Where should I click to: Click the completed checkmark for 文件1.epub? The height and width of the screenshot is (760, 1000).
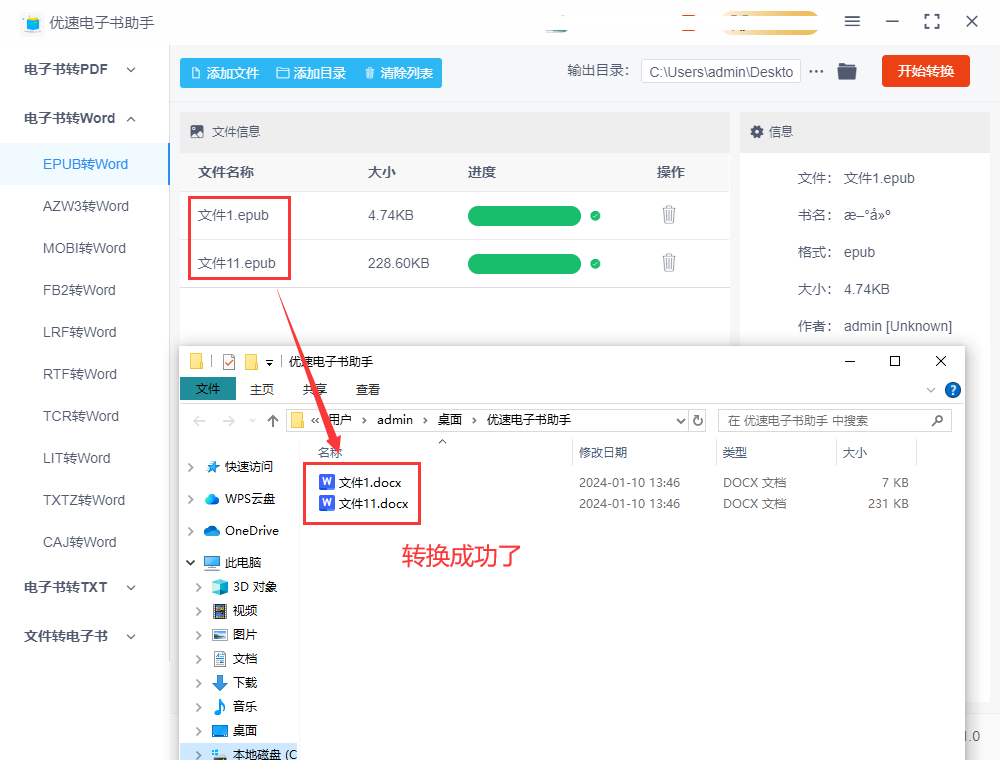tap(595, 216)
